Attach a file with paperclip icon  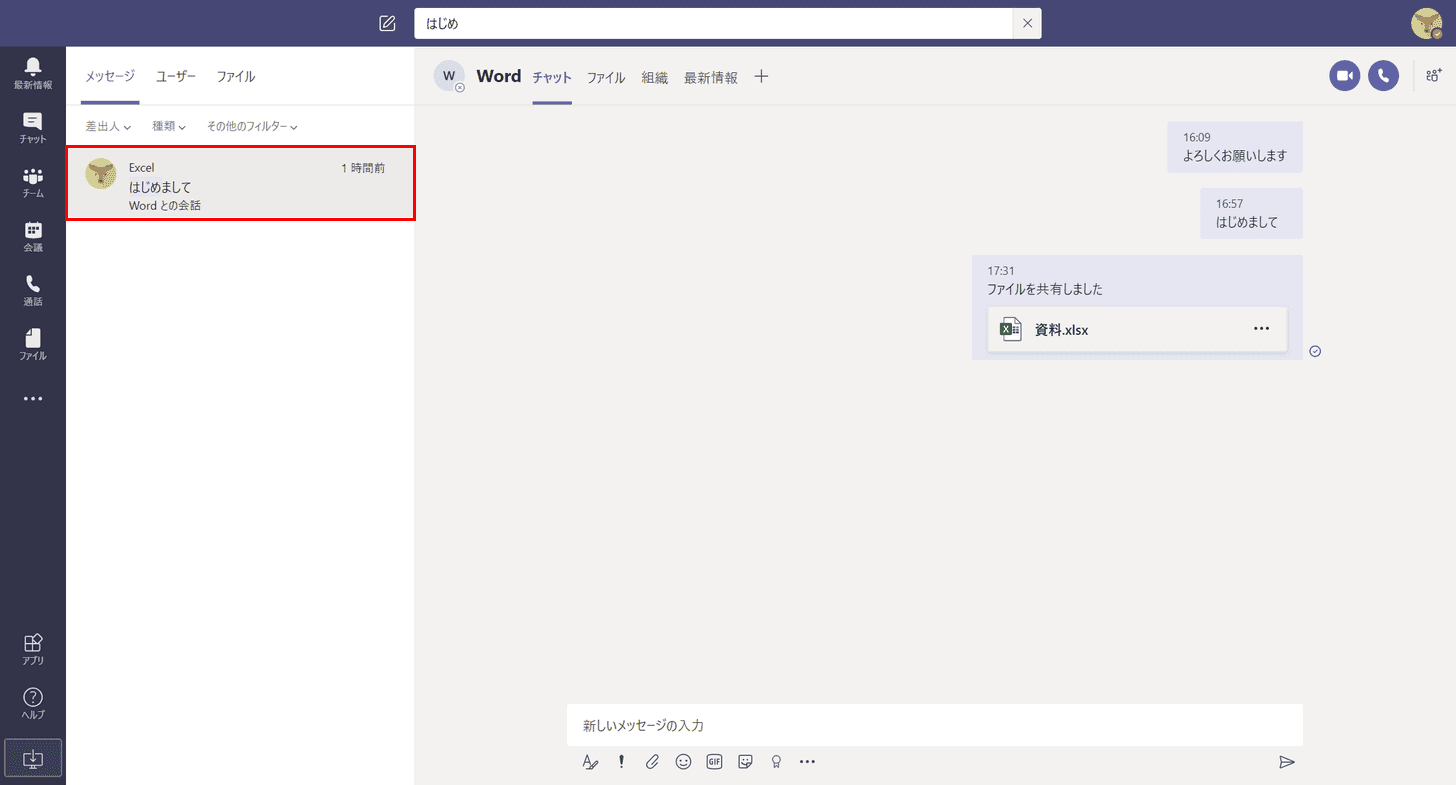652,762
